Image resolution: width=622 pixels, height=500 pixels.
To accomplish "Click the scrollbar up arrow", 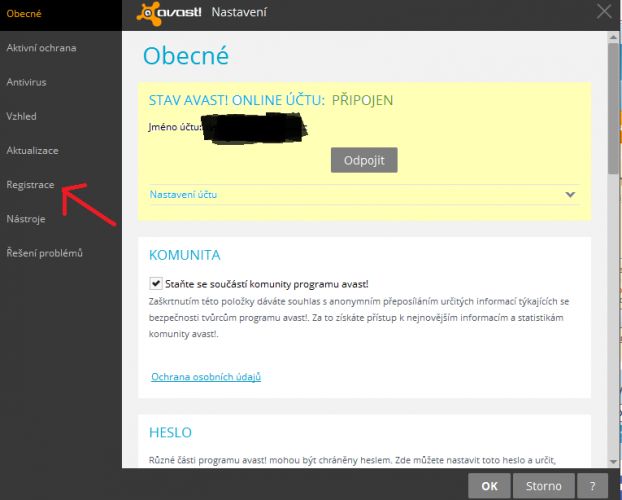I will [613, 37].
